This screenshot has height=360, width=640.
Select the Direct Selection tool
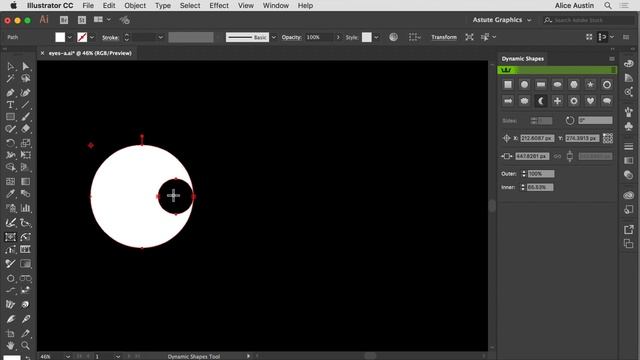point(26,66)
